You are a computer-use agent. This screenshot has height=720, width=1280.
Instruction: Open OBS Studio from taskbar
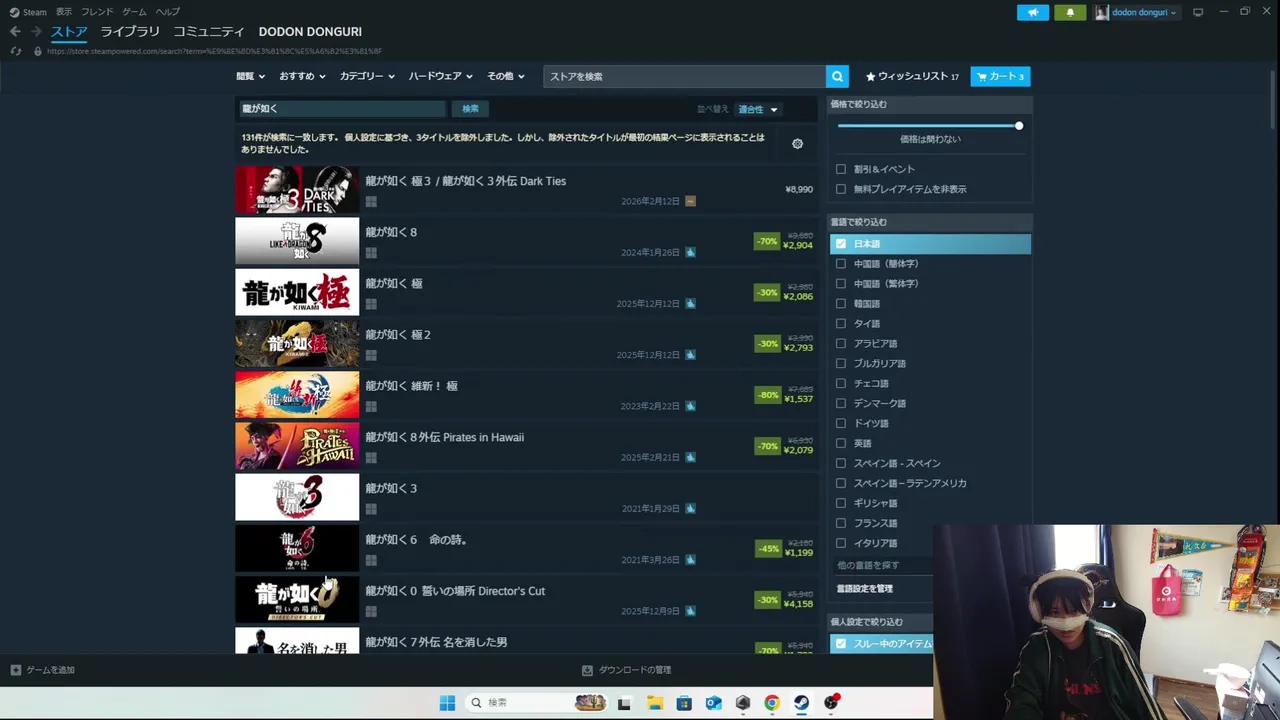831,703
